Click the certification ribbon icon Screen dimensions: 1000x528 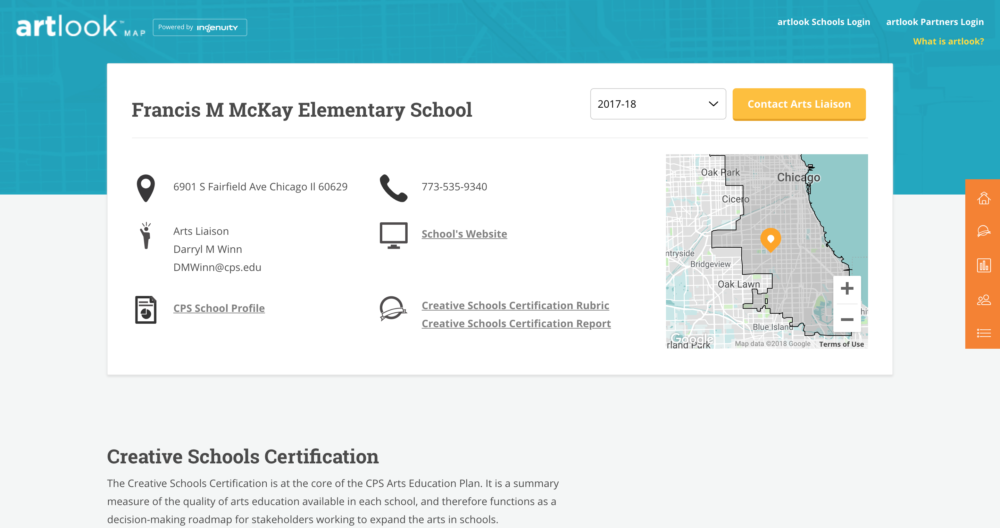point(393,309)
